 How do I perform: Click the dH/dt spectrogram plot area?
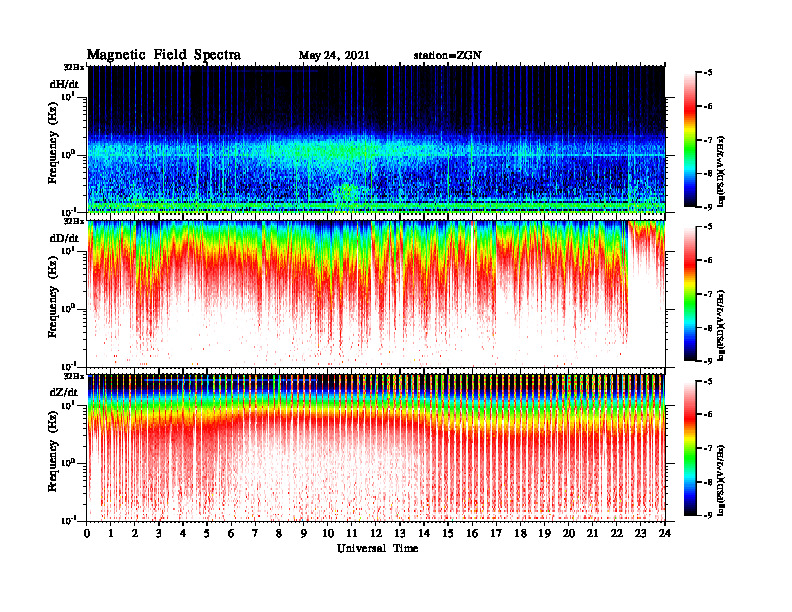376,139
